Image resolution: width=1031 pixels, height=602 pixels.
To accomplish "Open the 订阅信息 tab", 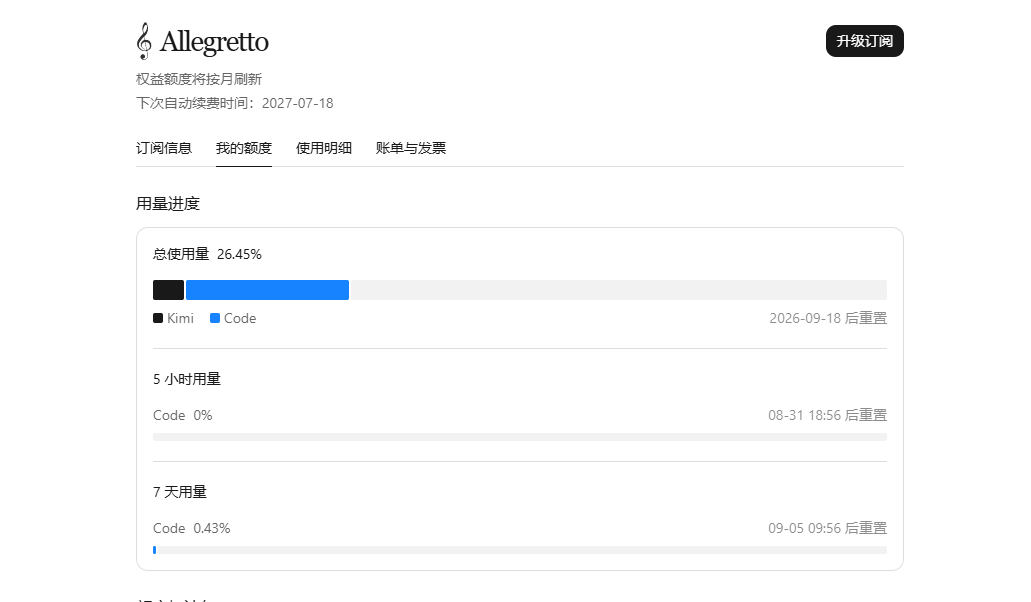I will click(164, 149).
